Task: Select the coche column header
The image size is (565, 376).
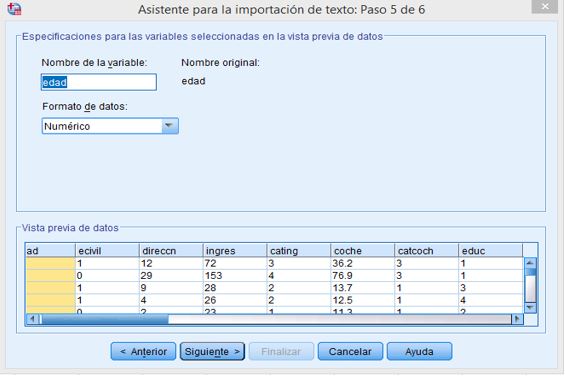Action: (362, 251)
